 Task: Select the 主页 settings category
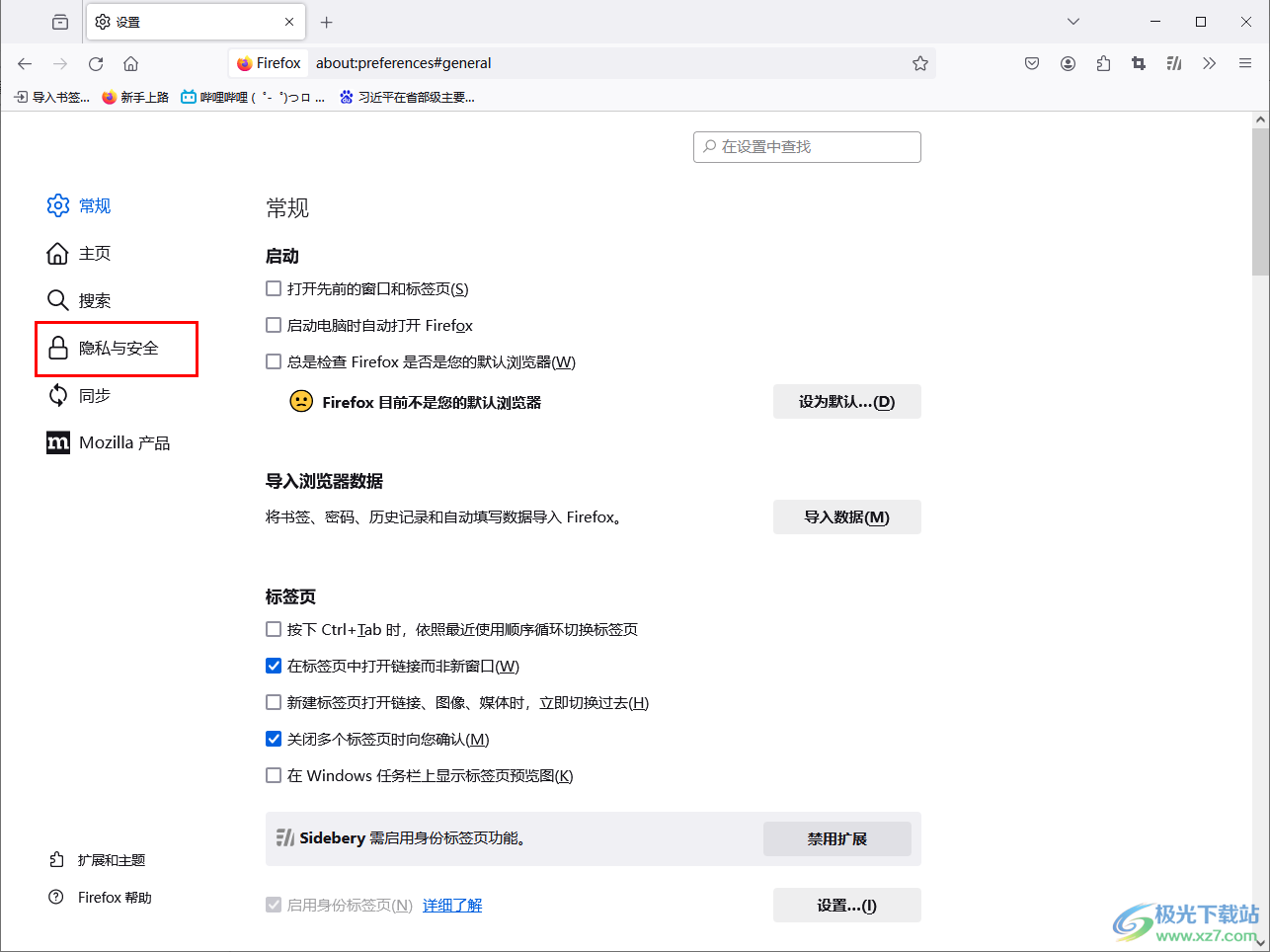point(79,253)
